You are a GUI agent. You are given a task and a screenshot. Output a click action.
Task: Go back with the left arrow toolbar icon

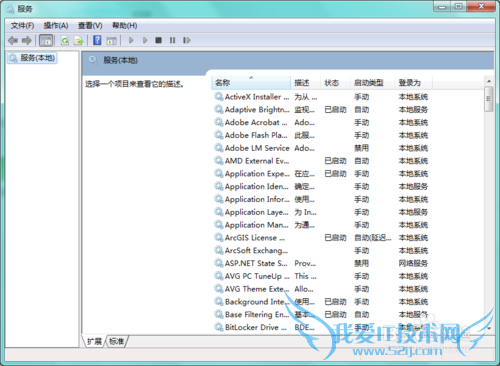click(x=13, y=40)
